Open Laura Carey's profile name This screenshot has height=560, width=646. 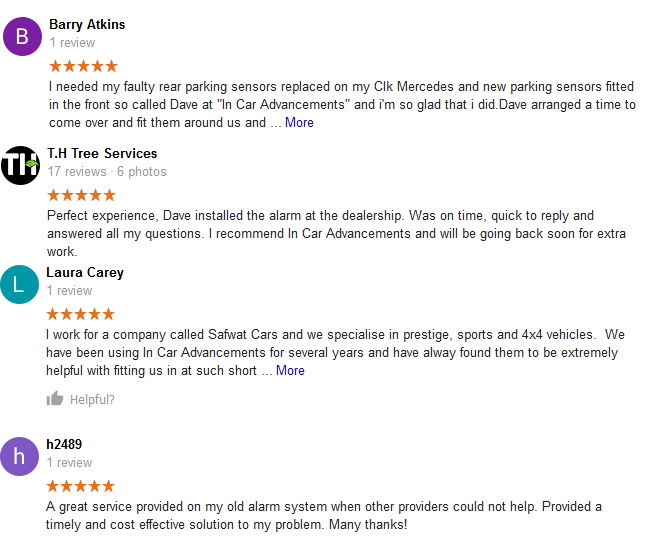tap(85, 272)
